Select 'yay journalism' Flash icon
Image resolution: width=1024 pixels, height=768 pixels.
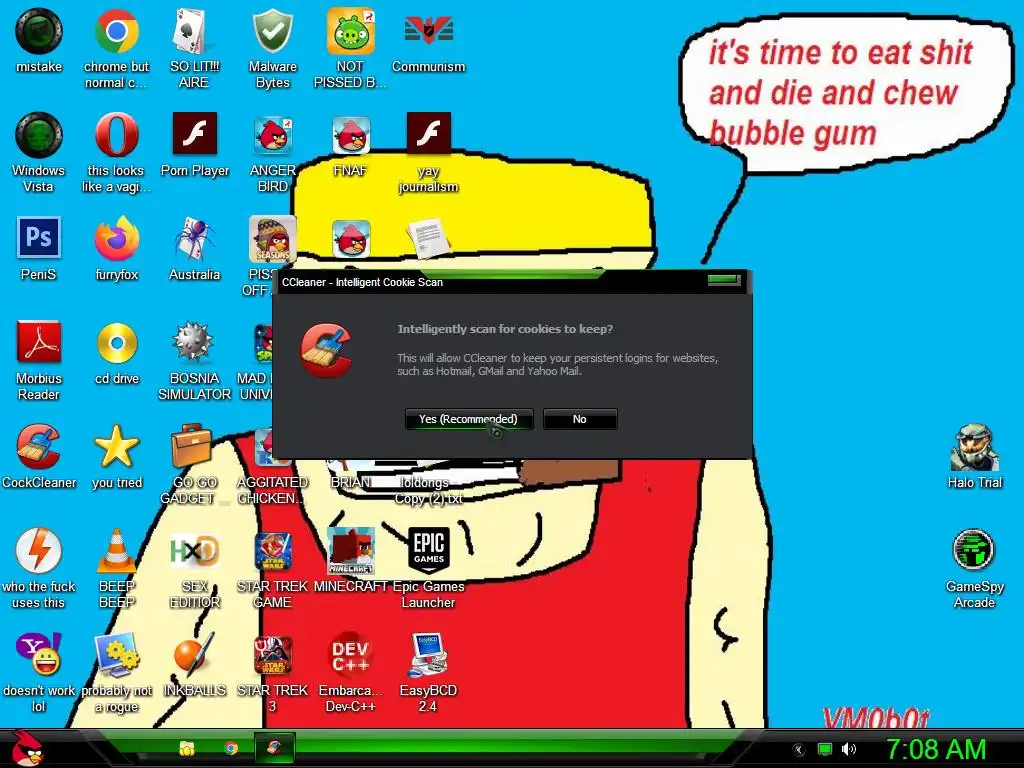[x=428, y=153]
